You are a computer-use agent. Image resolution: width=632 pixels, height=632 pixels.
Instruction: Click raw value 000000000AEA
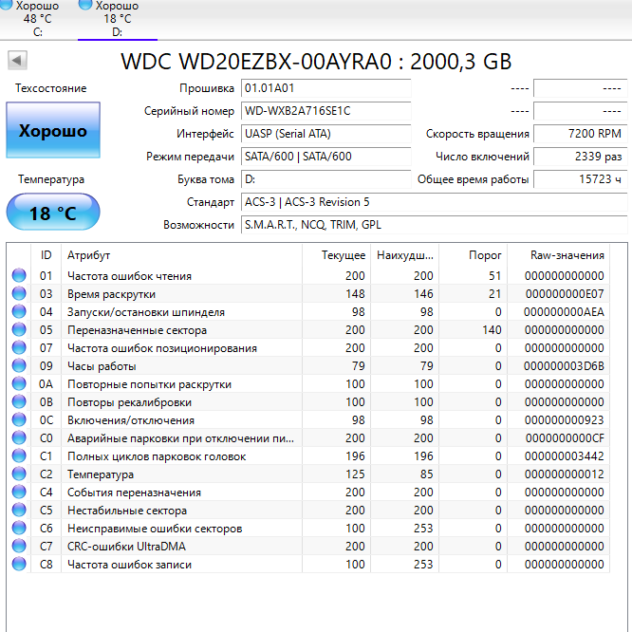(564, 312)
